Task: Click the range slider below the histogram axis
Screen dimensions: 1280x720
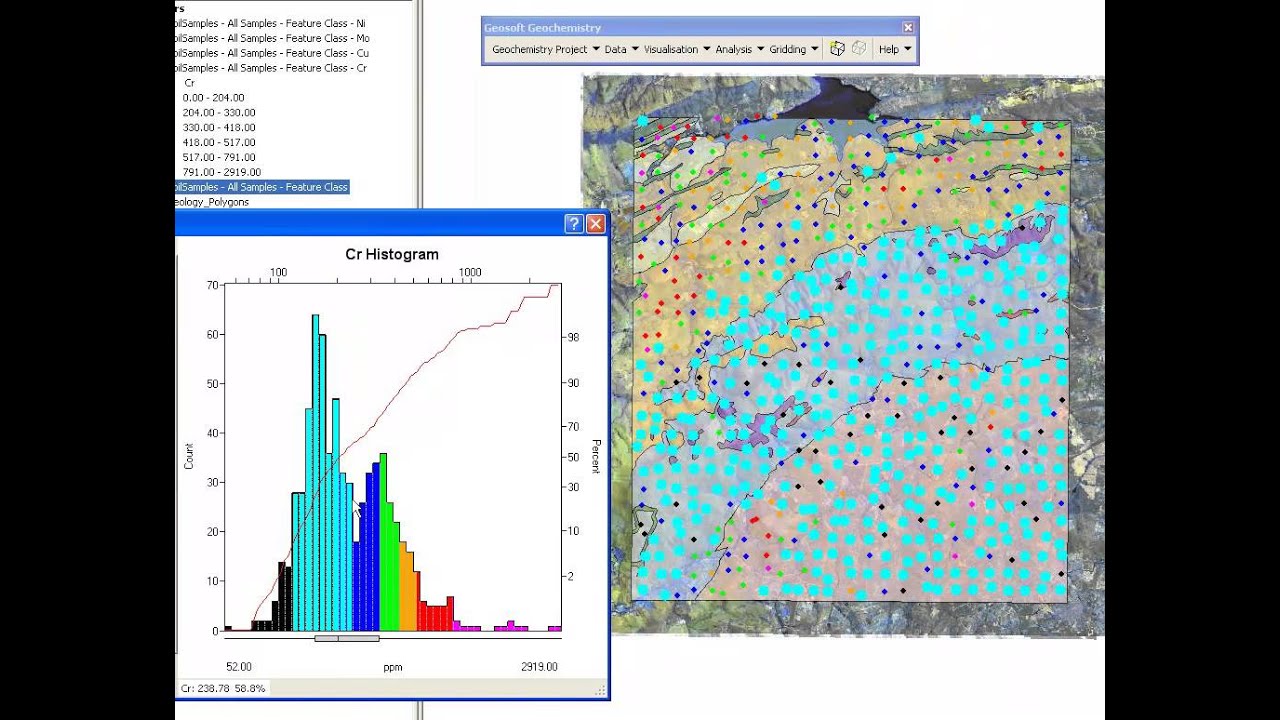Action: pyautogui.click(x=347, y=638)
